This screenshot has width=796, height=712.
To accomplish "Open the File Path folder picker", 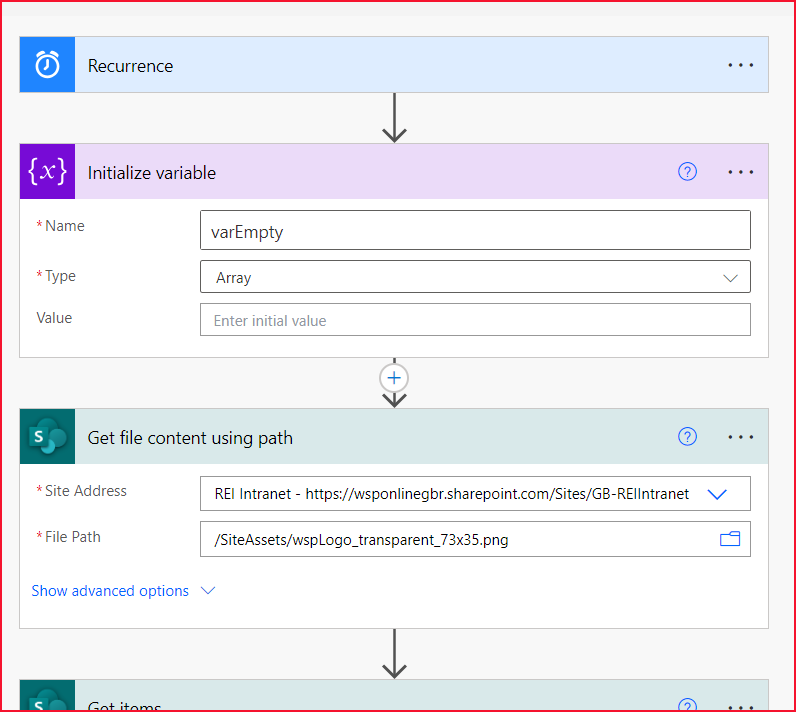I will (730, 539).
